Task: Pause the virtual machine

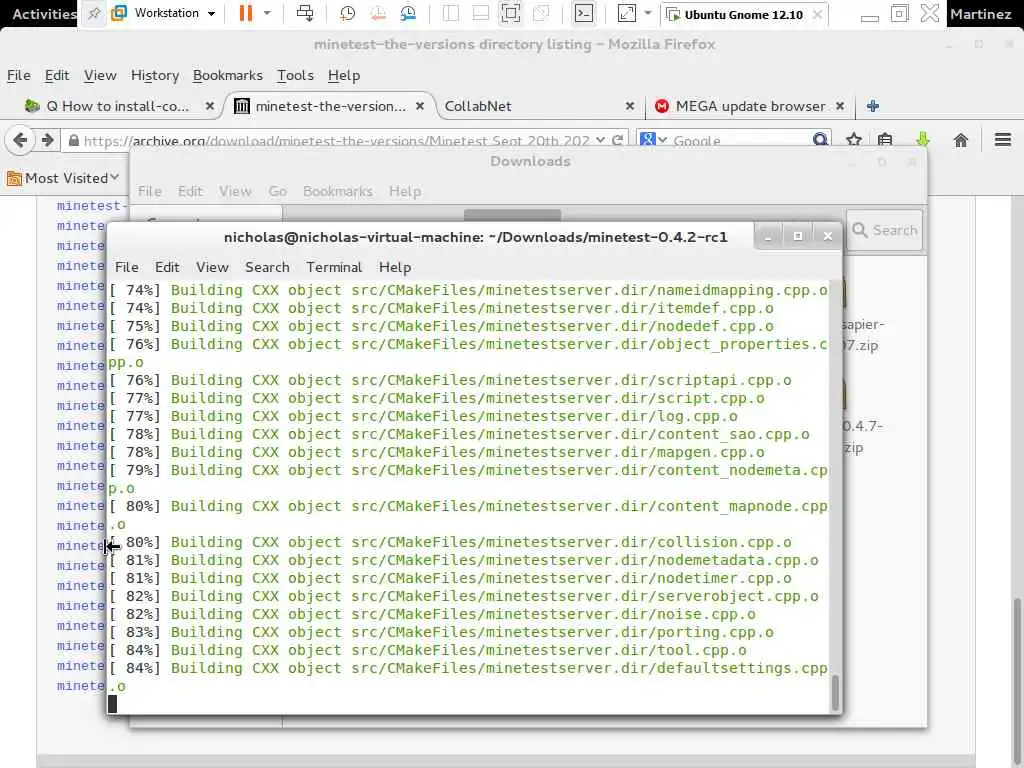Action: click(246, 13)
